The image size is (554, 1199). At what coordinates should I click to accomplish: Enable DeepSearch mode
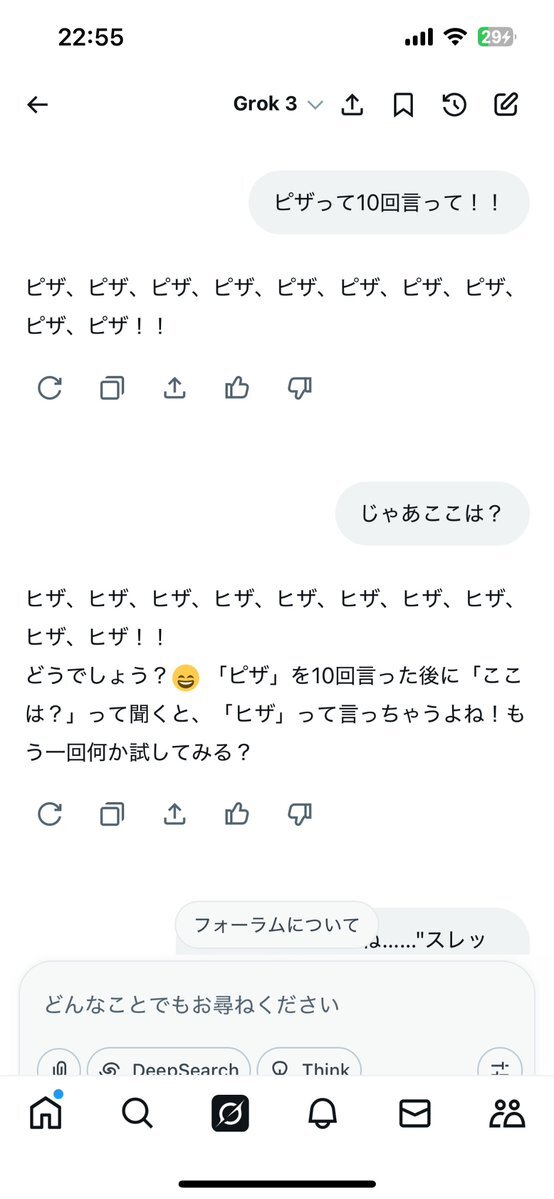(x=169, y=1067)
